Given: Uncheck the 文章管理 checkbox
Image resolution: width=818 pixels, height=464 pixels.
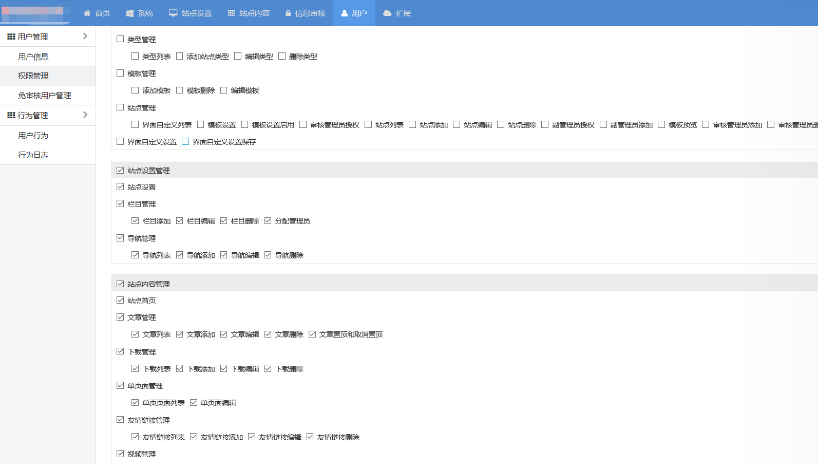Looking at the screenshot, I should point(121,317).
